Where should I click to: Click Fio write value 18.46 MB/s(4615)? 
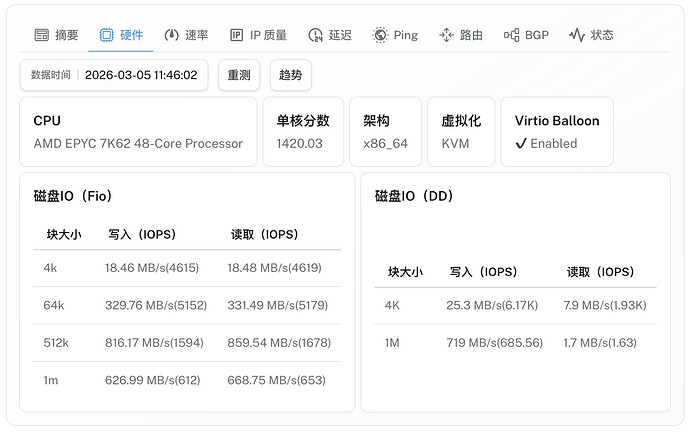pos(152,268)
